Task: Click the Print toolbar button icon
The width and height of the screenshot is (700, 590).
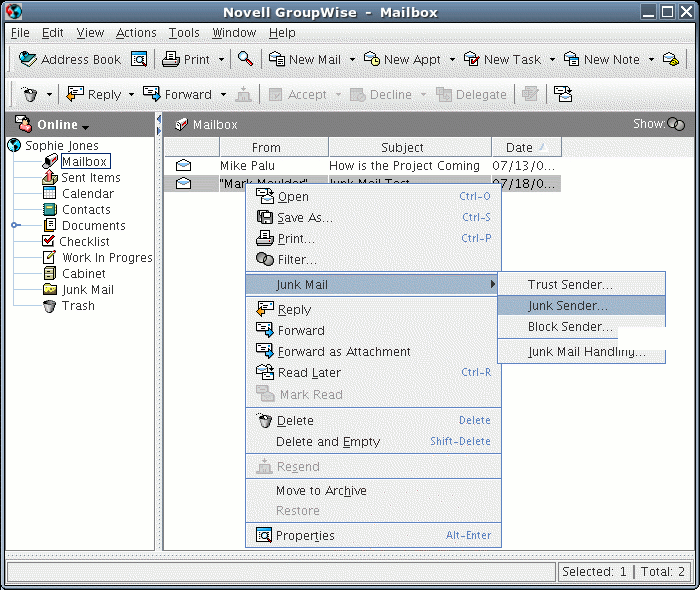Action: 171,60
